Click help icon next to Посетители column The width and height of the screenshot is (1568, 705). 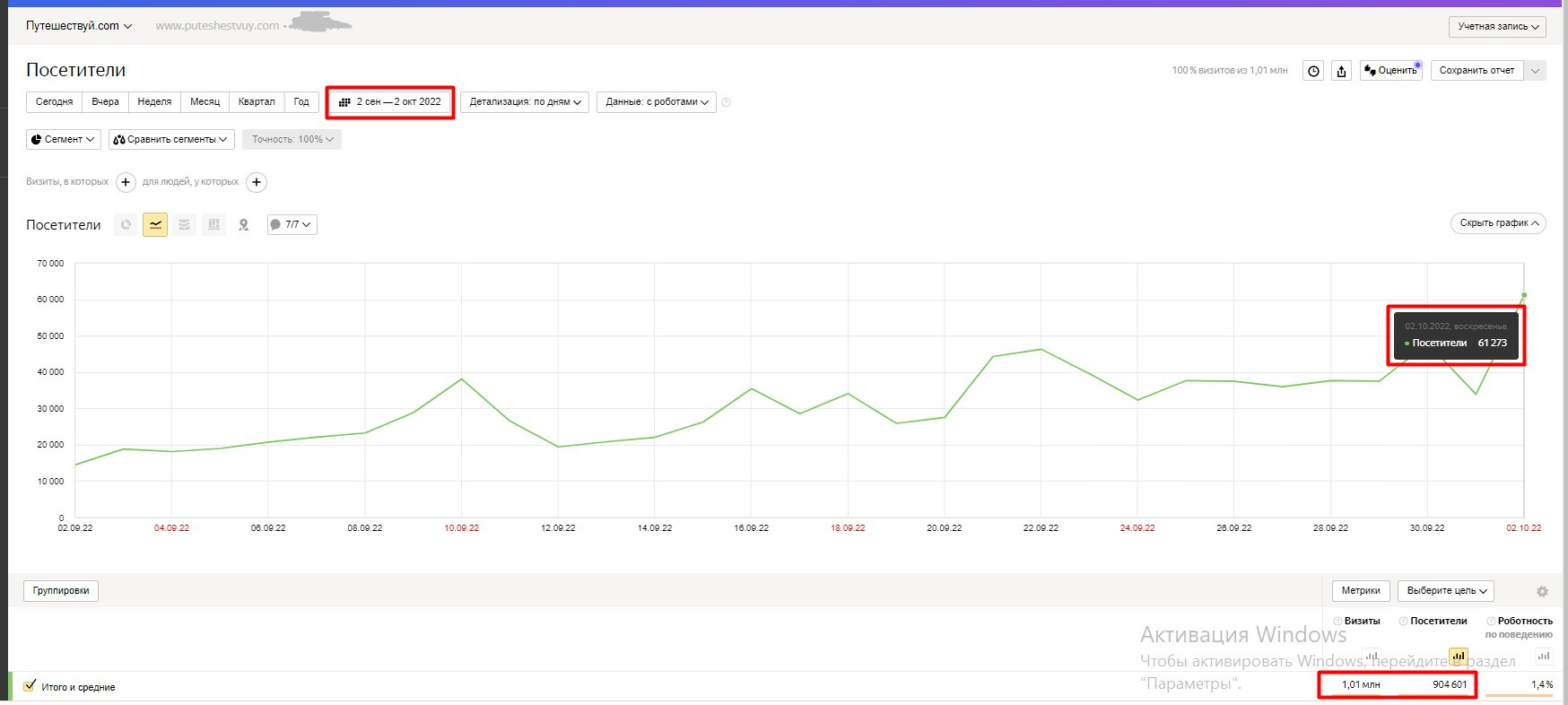click(x=1404, y=621)
